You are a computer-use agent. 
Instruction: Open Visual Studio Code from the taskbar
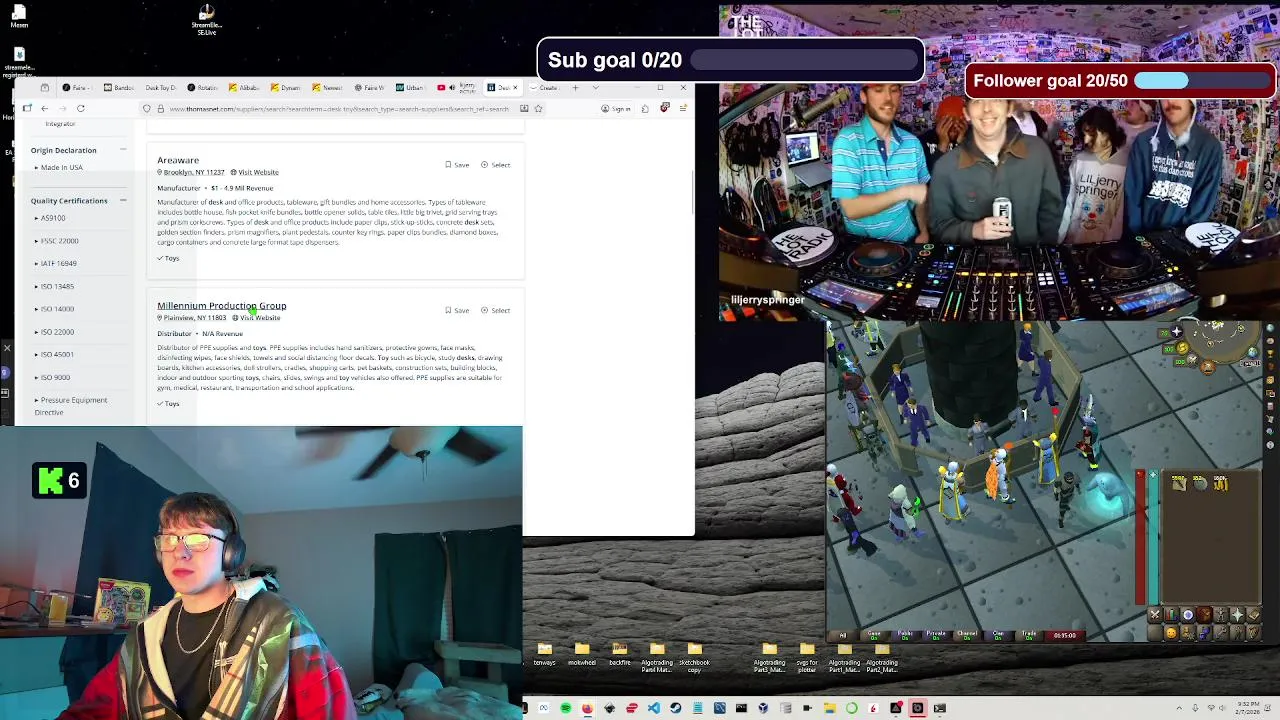(653, 708)
